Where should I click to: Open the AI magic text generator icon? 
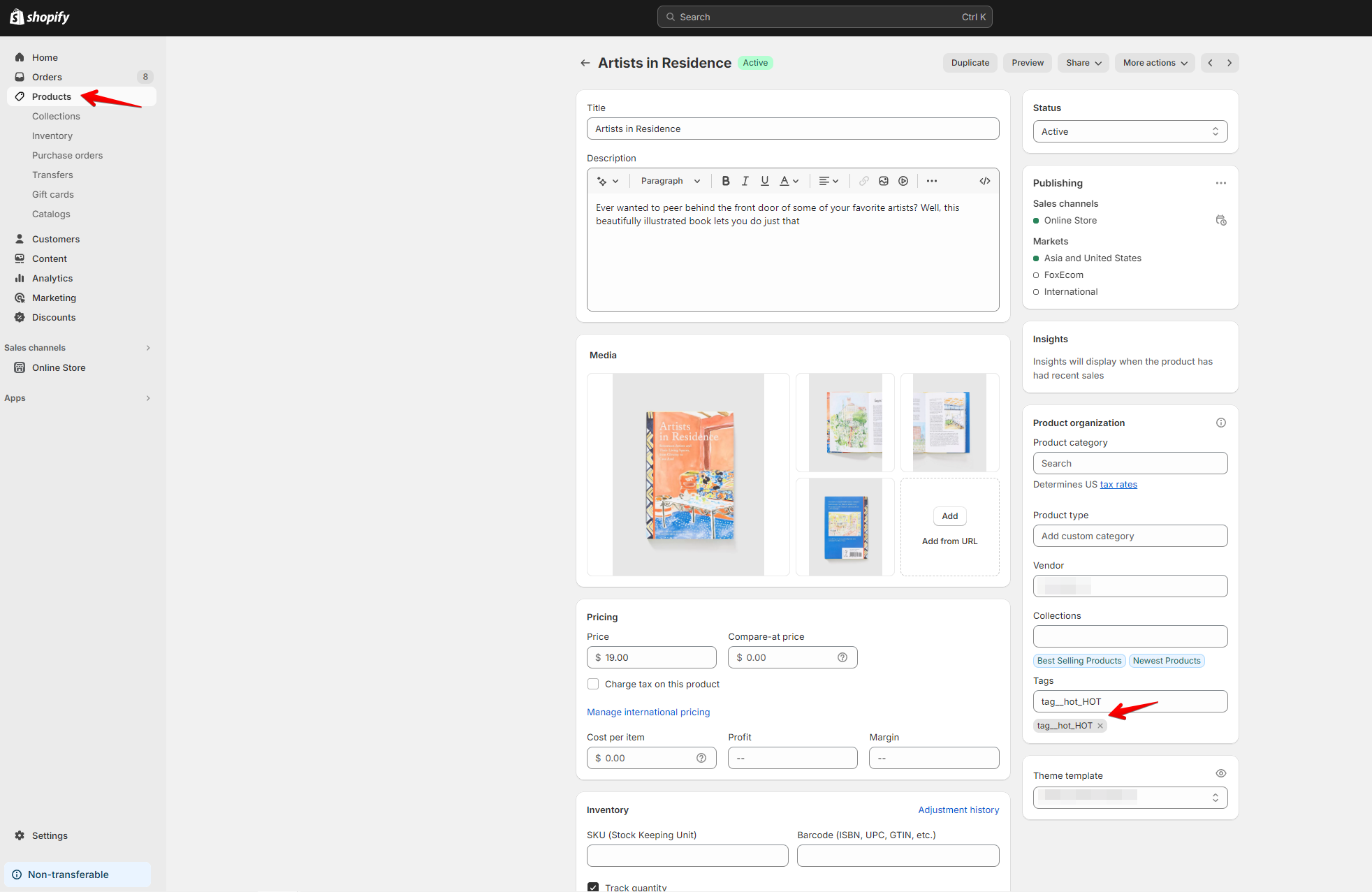click(608, 181)
